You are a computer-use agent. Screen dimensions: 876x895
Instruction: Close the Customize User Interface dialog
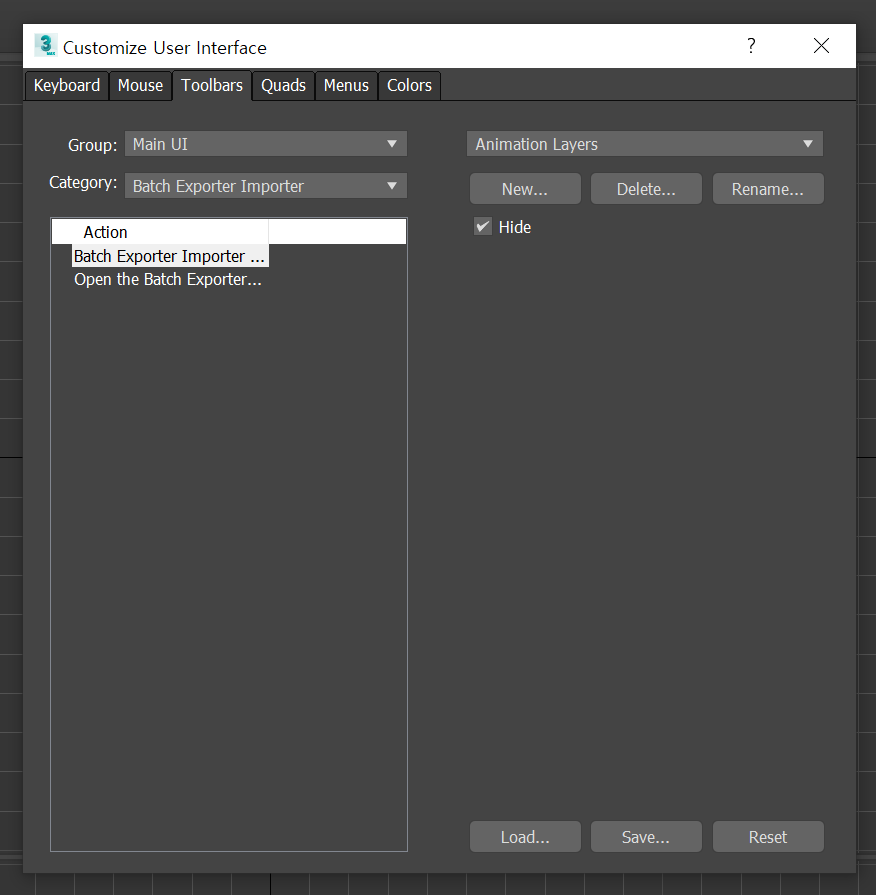tap(821, 46)
